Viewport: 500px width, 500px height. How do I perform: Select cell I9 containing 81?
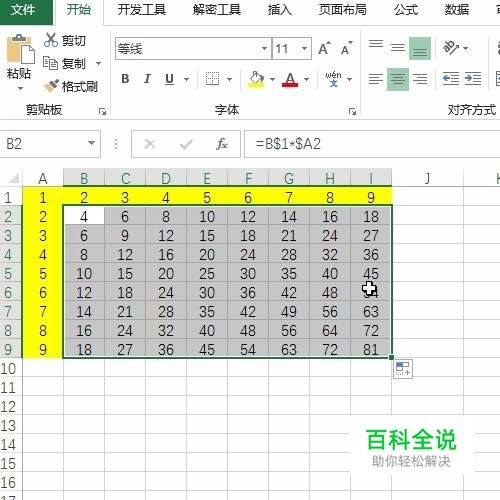point(371,349)
